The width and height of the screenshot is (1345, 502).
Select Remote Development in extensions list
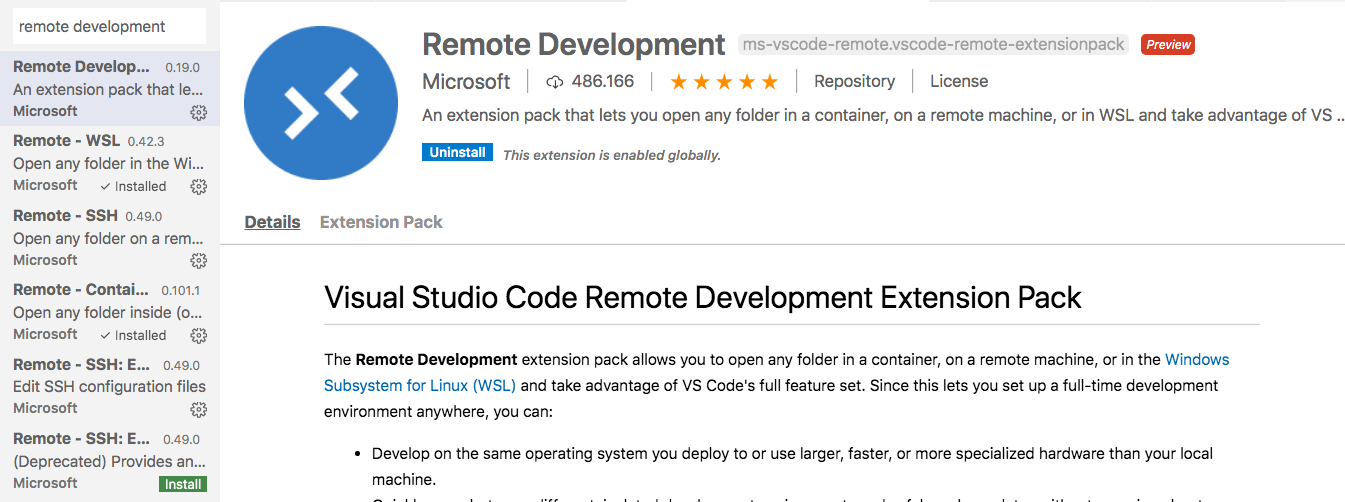tap(110, 89)
